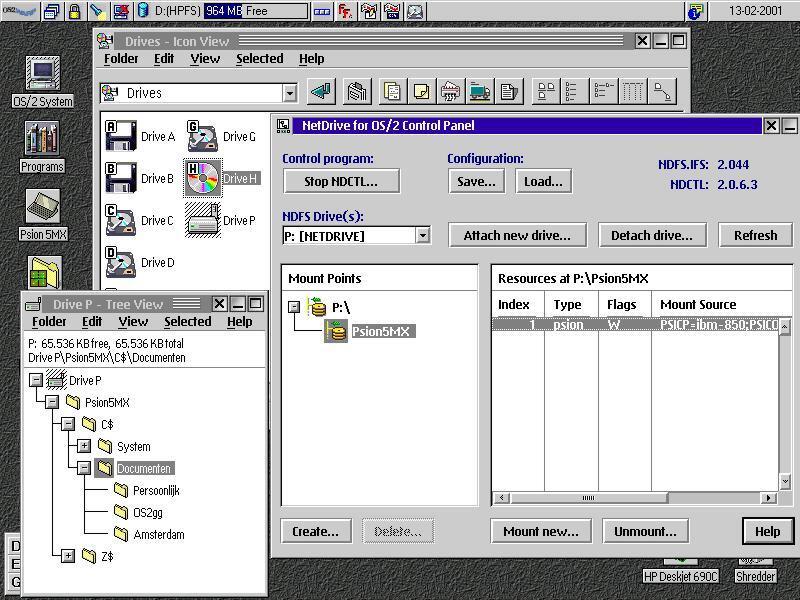Open the NDFS Drive(s) dropdown list

click(x=422, y=236)
